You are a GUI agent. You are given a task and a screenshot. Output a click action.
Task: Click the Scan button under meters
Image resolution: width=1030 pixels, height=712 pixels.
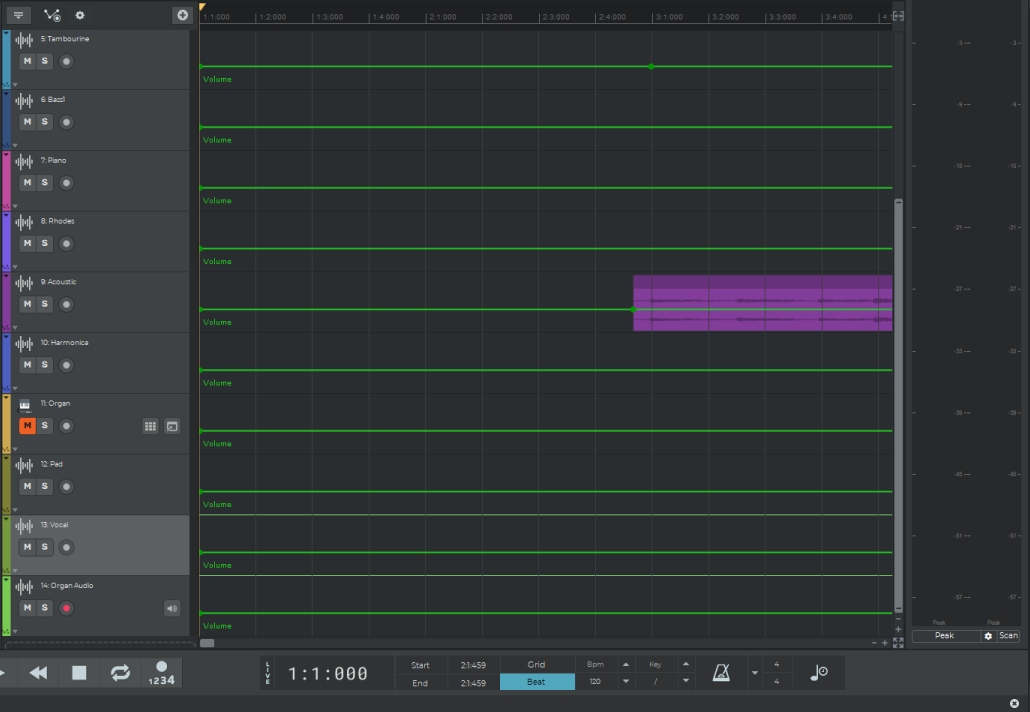(1008, 636)
